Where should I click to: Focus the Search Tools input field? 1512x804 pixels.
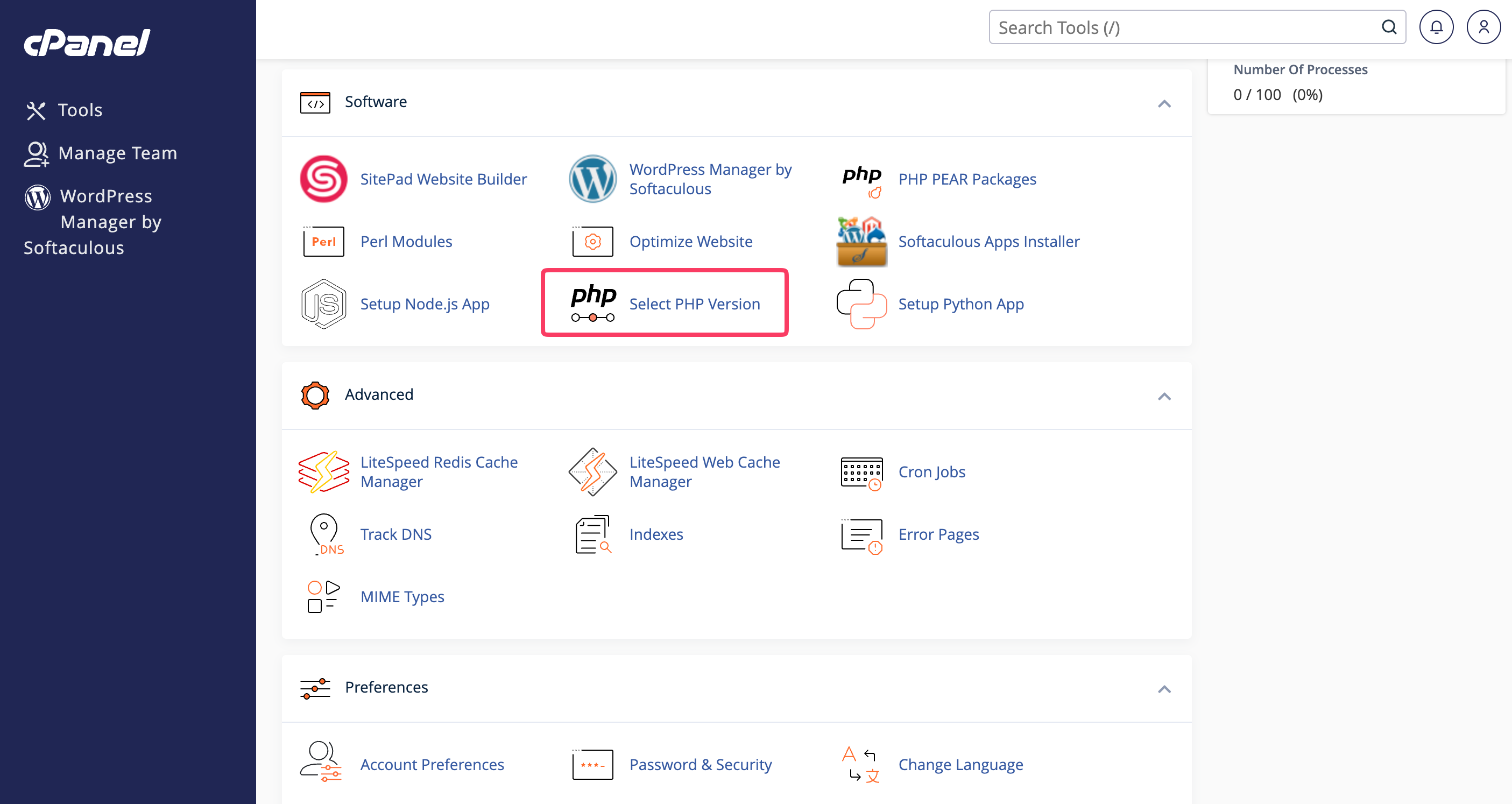pos(1197,27)
